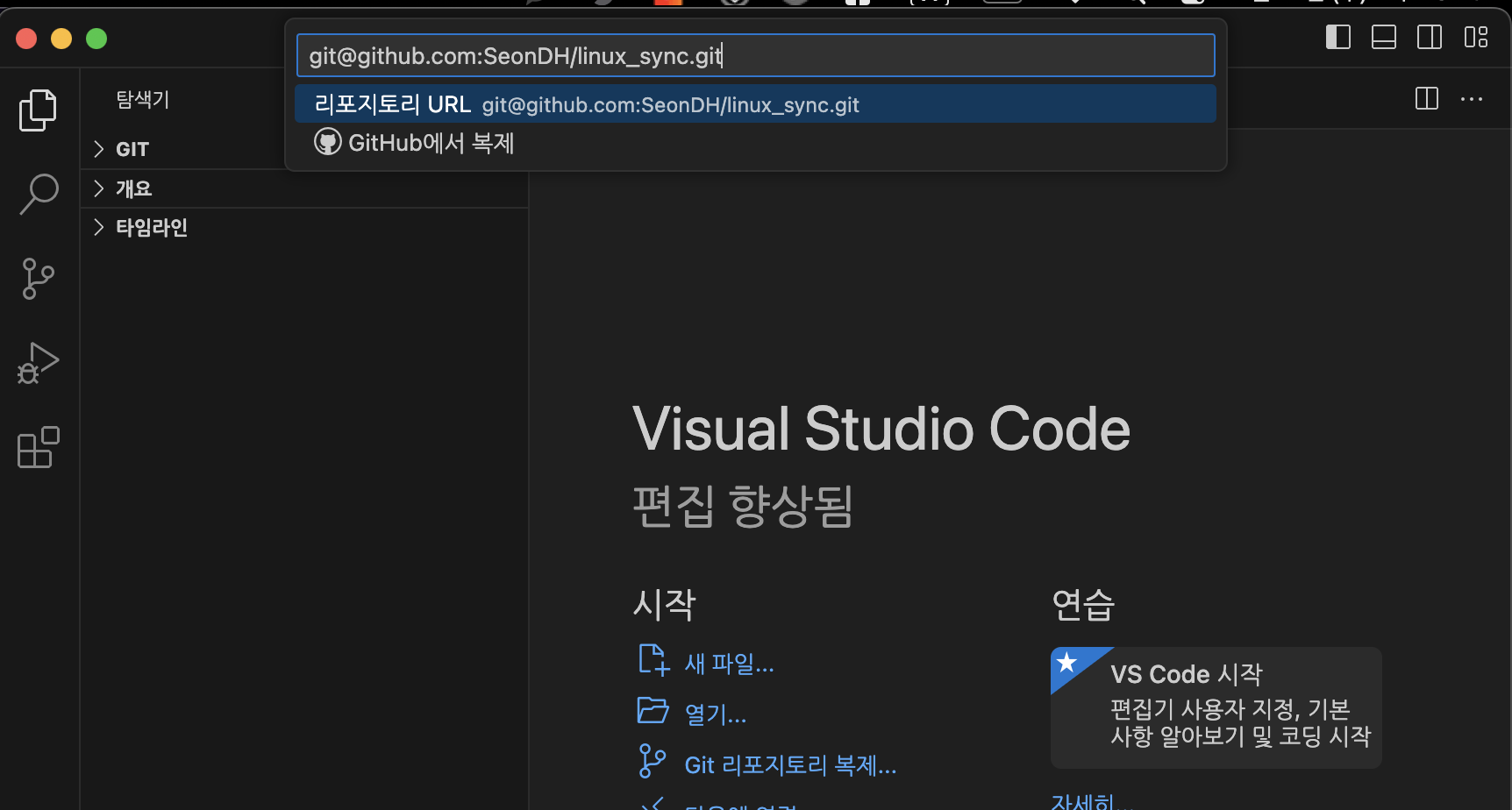Click the 탐색기 explorer panel title
This screenshot has width=1512, height=810.
pos(142,99)
